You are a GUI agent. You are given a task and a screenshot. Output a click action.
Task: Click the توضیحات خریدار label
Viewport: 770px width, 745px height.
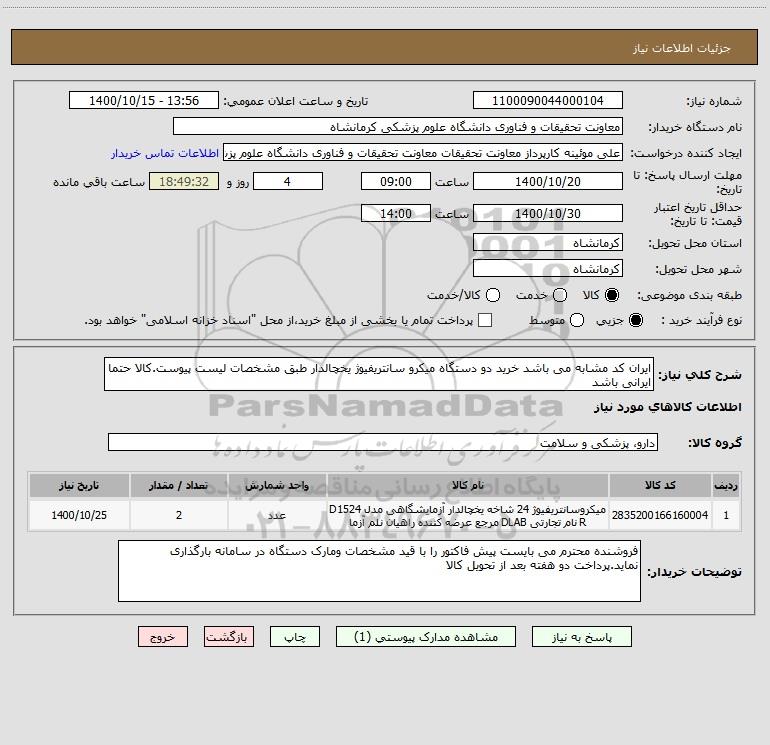(x=694, y=572)
